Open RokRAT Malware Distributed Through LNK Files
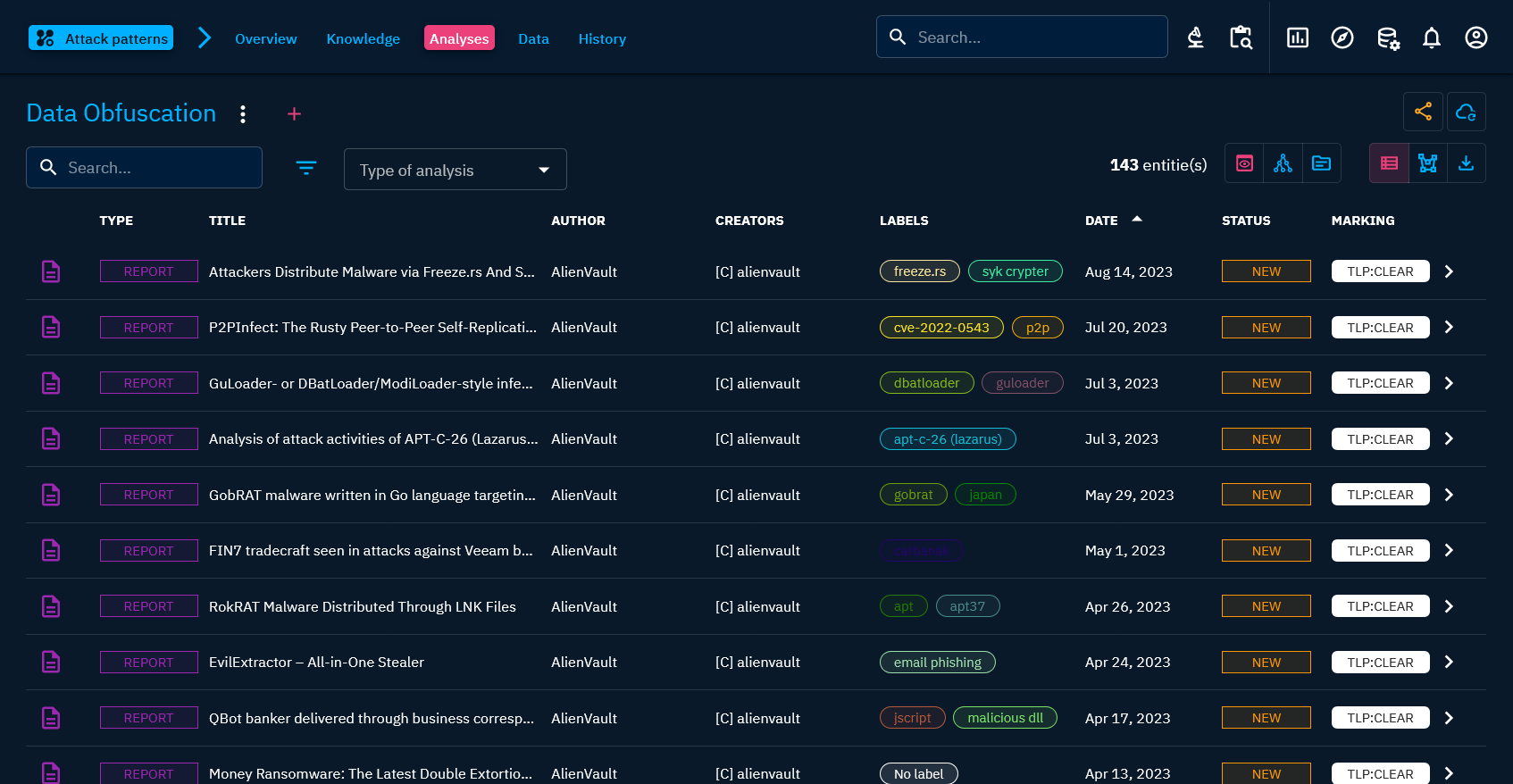Viewport: 1513px width, 784px height. pos(362,606)
